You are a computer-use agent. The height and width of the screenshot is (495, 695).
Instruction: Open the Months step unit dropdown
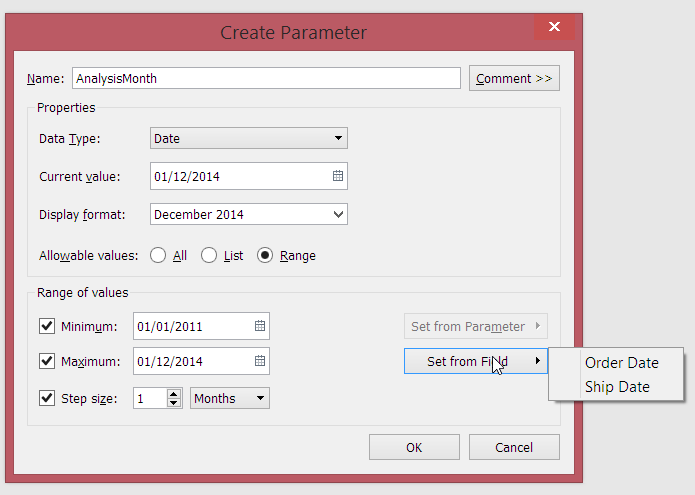(x=230, y=398)
